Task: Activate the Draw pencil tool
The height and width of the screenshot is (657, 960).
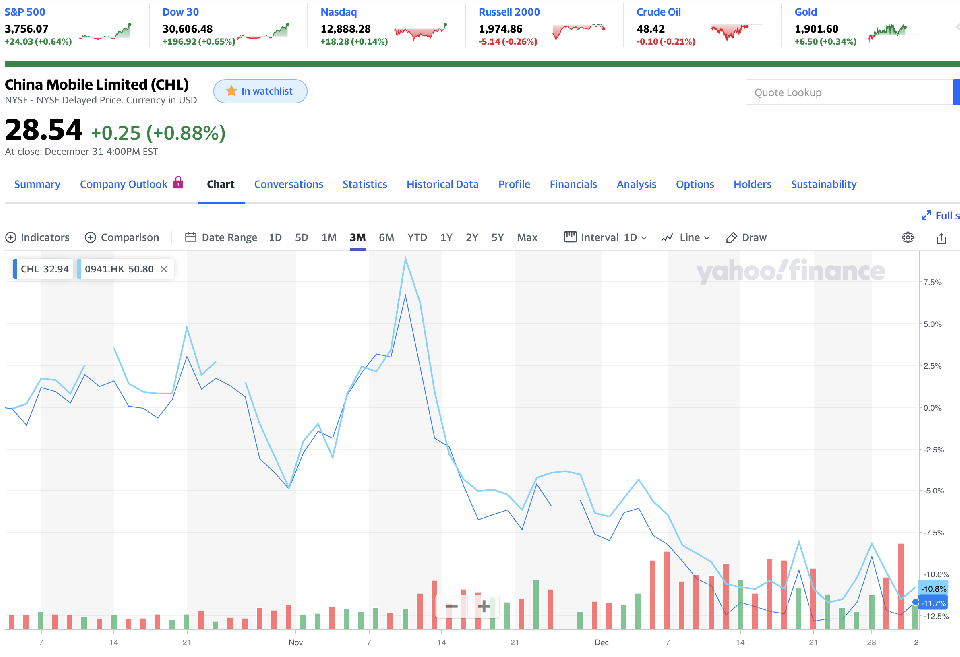Action: 746,238
